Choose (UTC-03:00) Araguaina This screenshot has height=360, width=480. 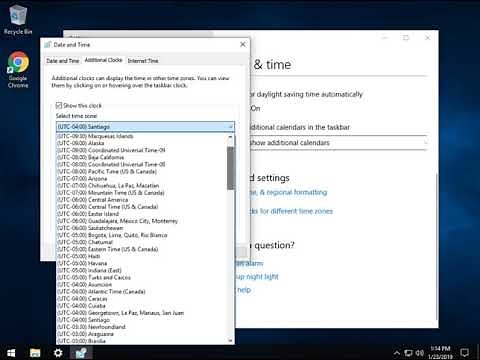[142, 334]
